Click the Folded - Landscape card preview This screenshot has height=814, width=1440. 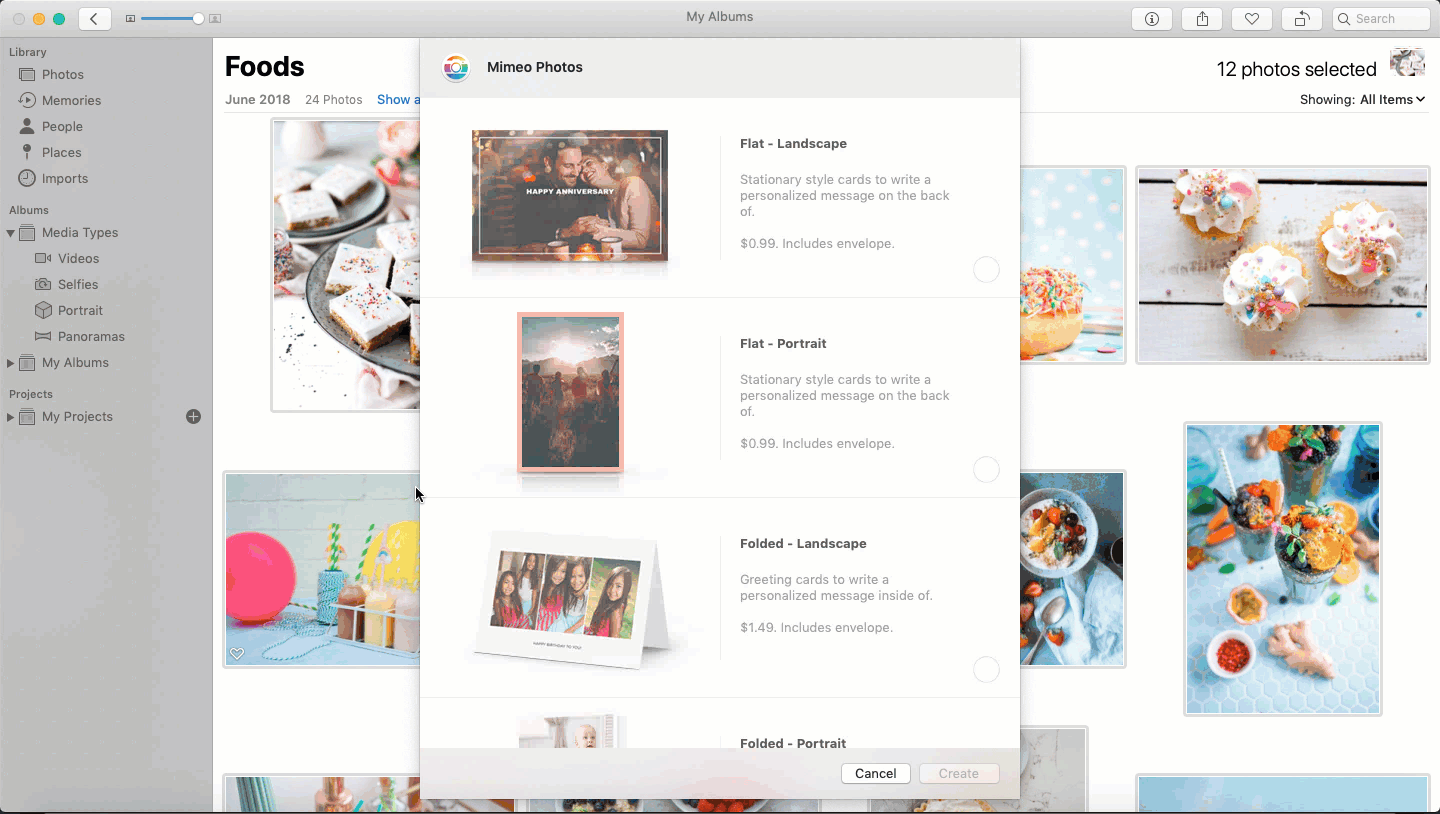(x=572, y=598)
